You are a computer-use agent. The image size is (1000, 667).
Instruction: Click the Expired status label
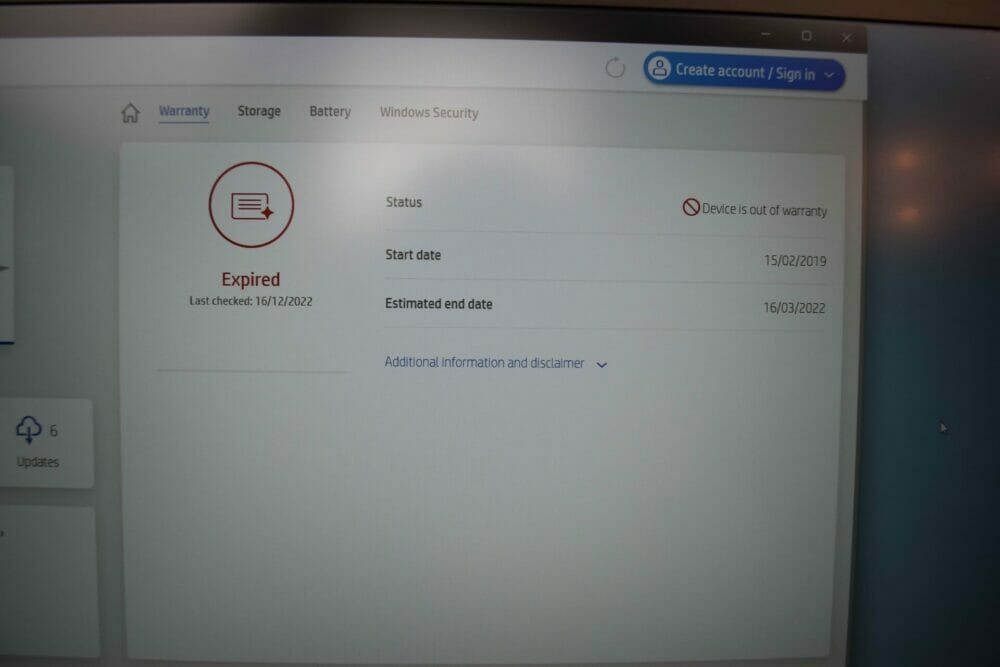point(251,279)
